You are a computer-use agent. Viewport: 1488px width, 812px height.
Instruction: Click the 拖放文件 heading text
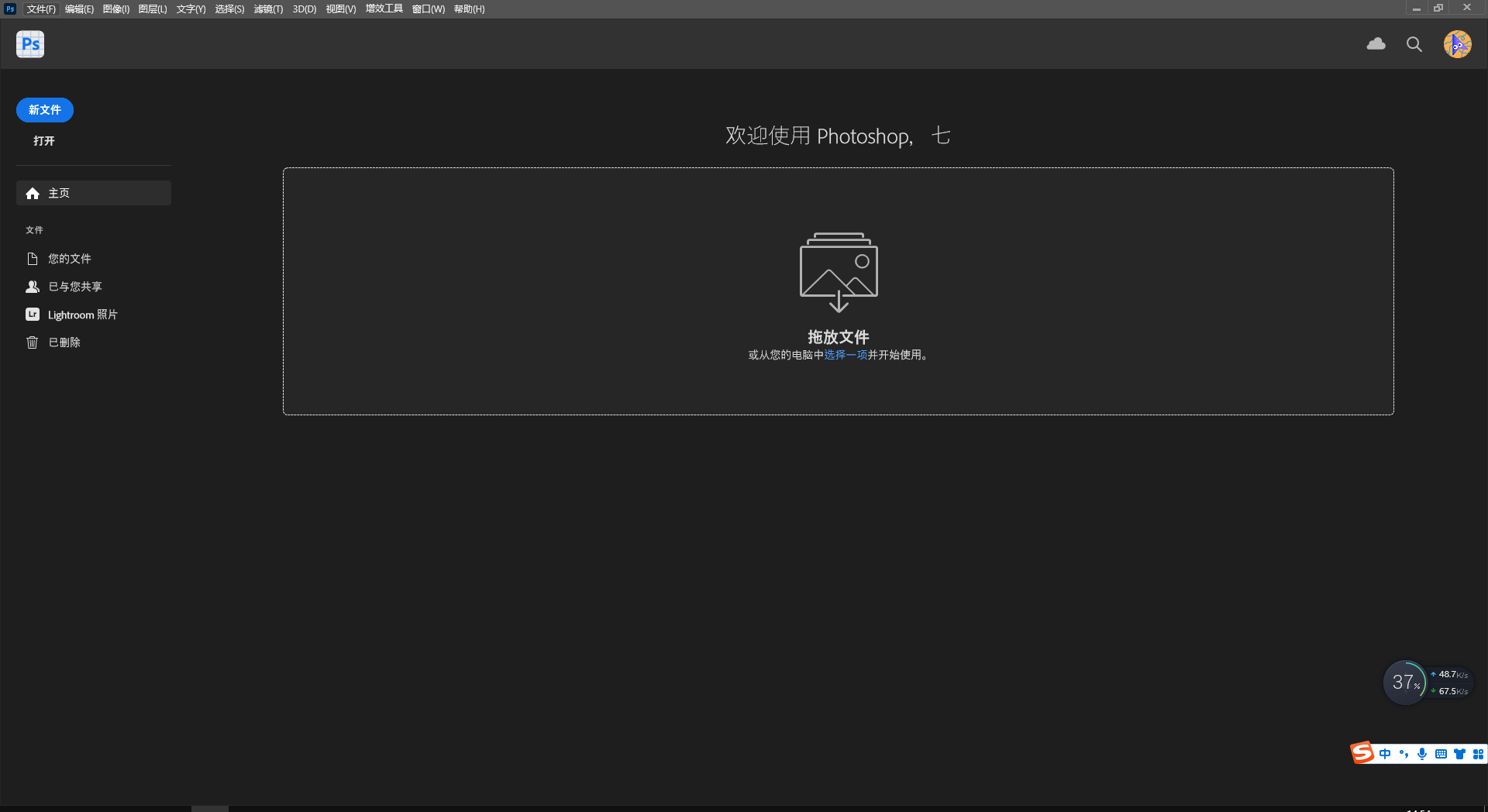pyautogui.click(x=839, y=337)
